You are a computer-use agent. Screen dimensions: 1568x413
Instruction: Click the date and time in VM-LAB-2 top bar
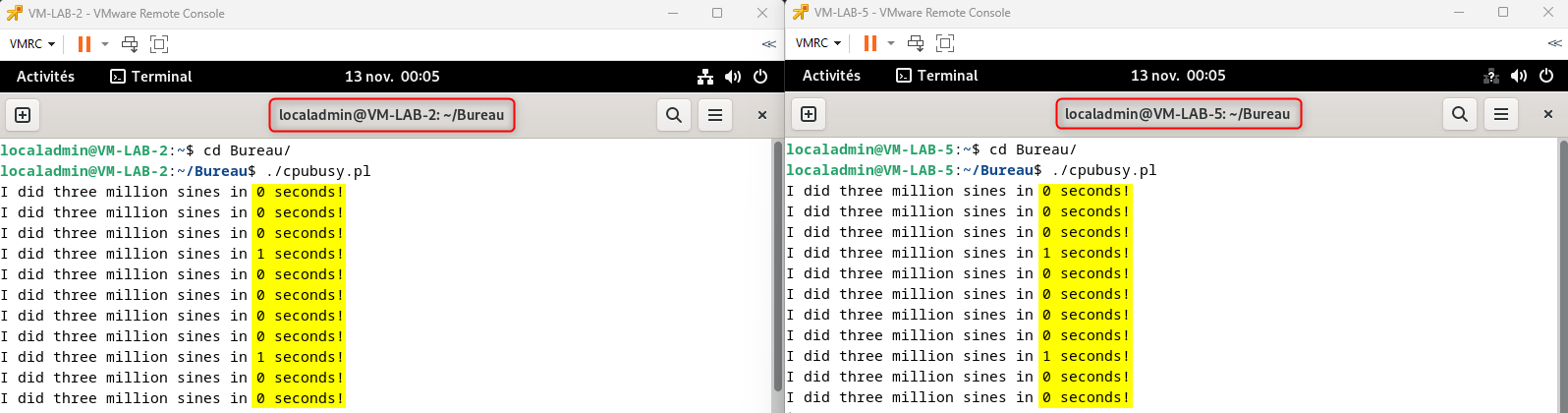[392, 77]
